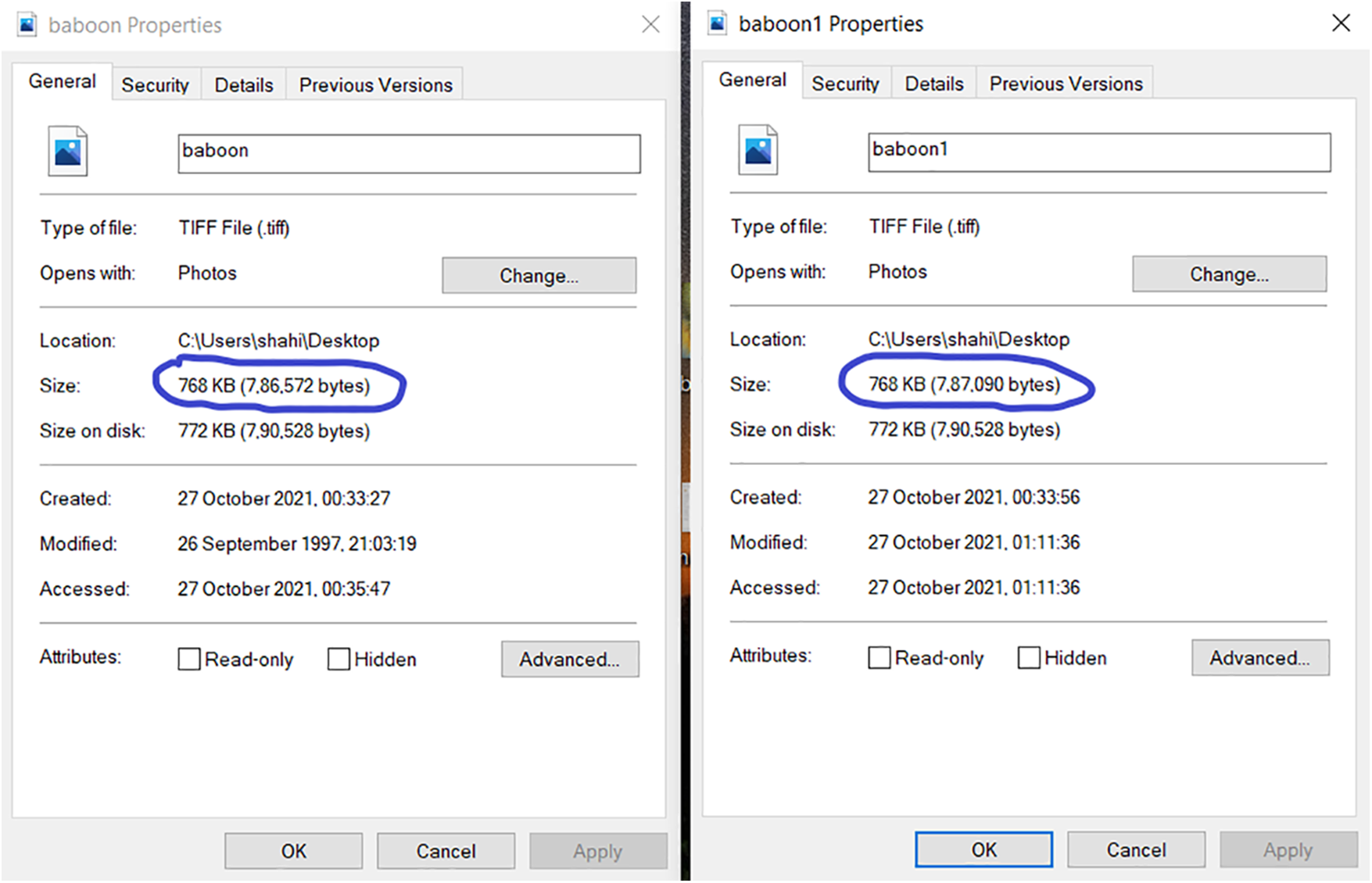Click the baboon file type icon
This screenshot has height=883, width=1372.
[67, 151]
